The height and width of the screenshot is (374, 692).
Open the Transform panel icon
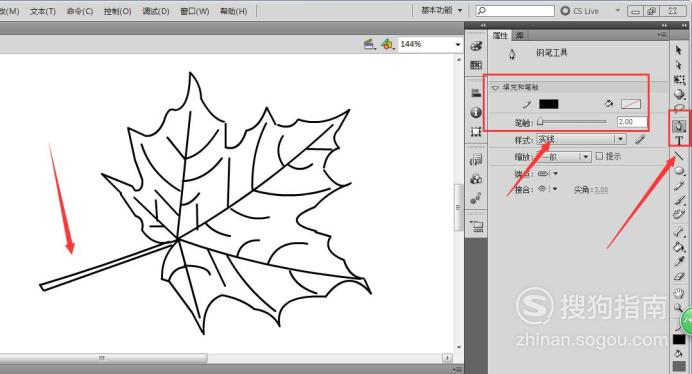476,132
